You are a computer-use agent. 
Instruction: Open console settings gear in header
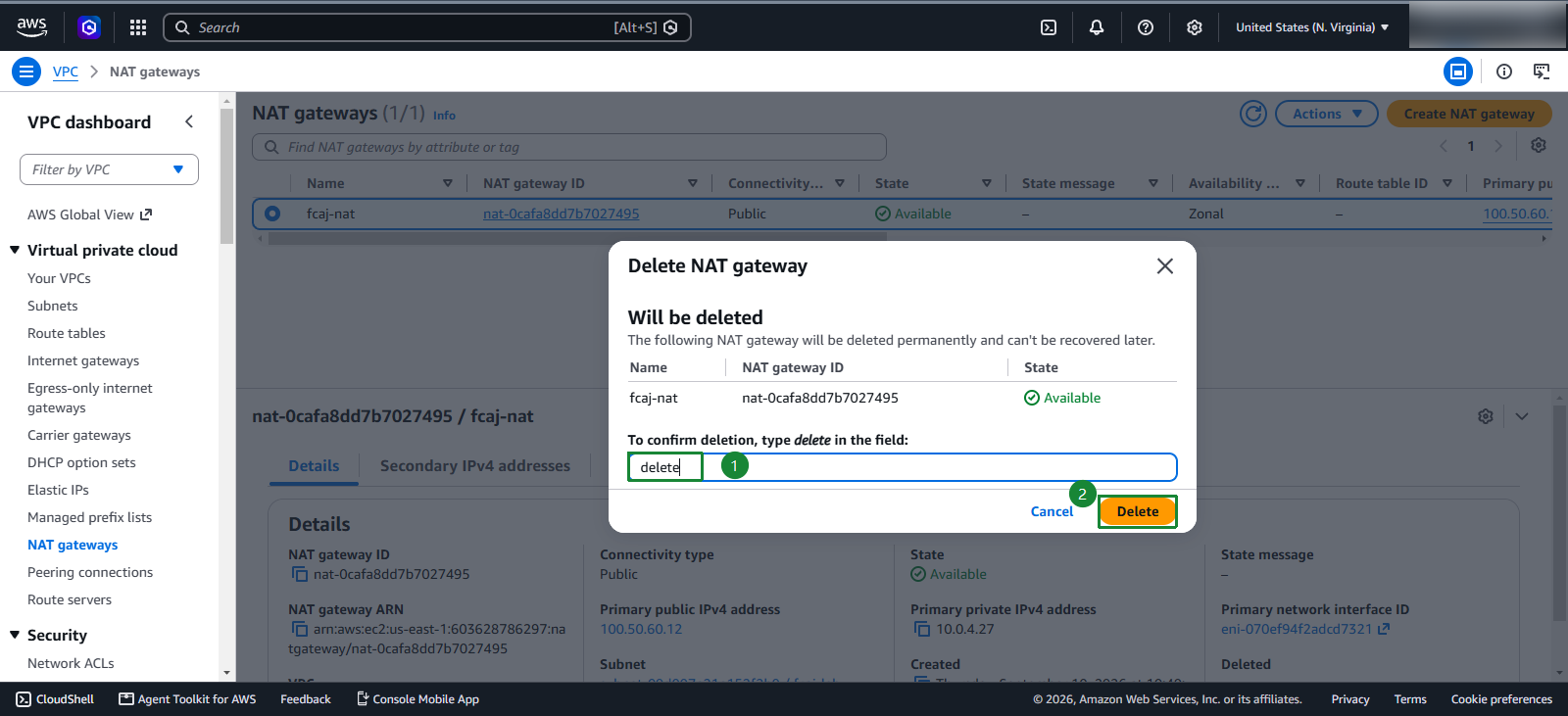pos(1195,27)
